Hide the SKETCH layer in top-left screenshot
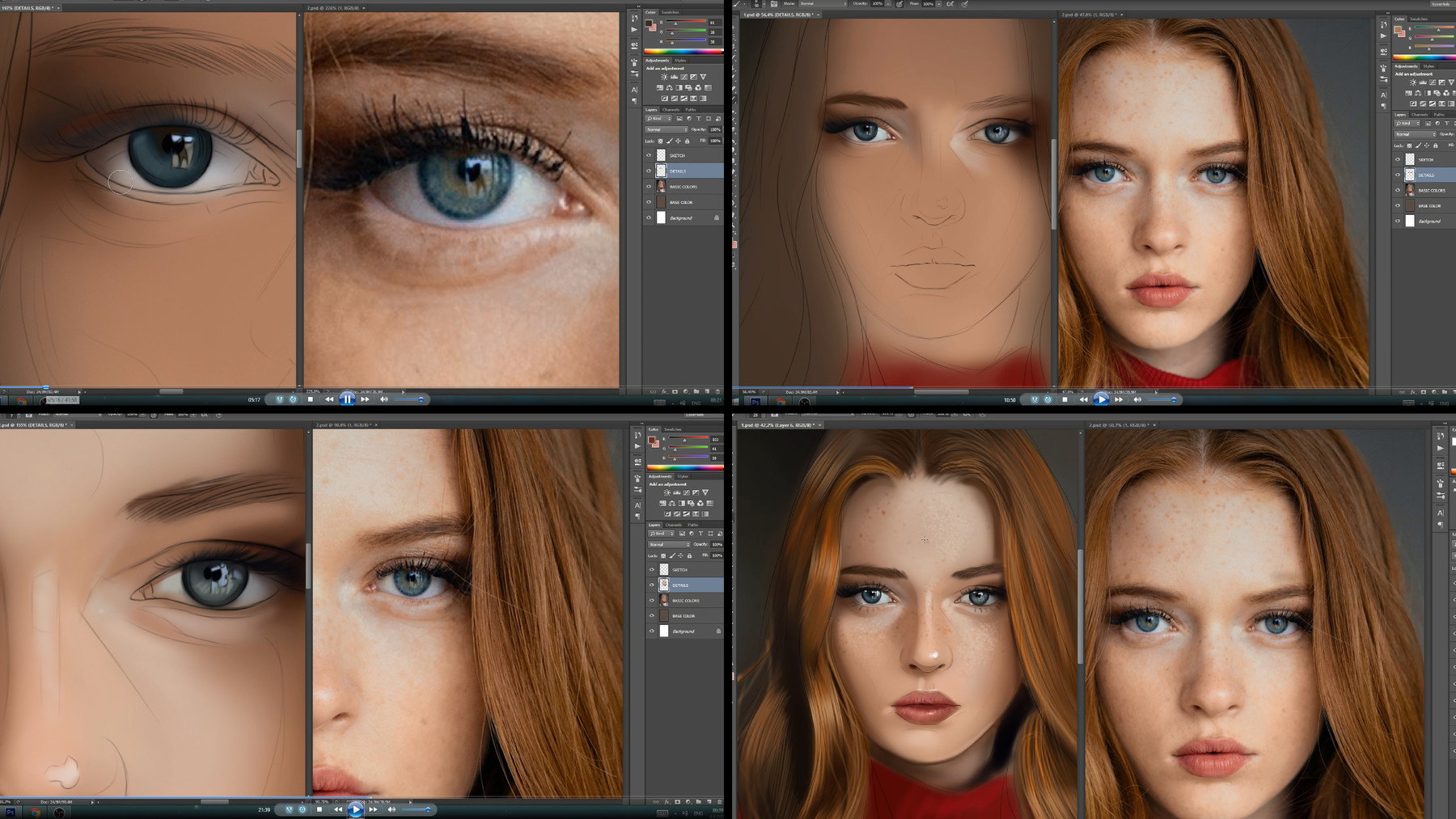Viewport: 1456px width, 819px height. [x=649, y=155]
